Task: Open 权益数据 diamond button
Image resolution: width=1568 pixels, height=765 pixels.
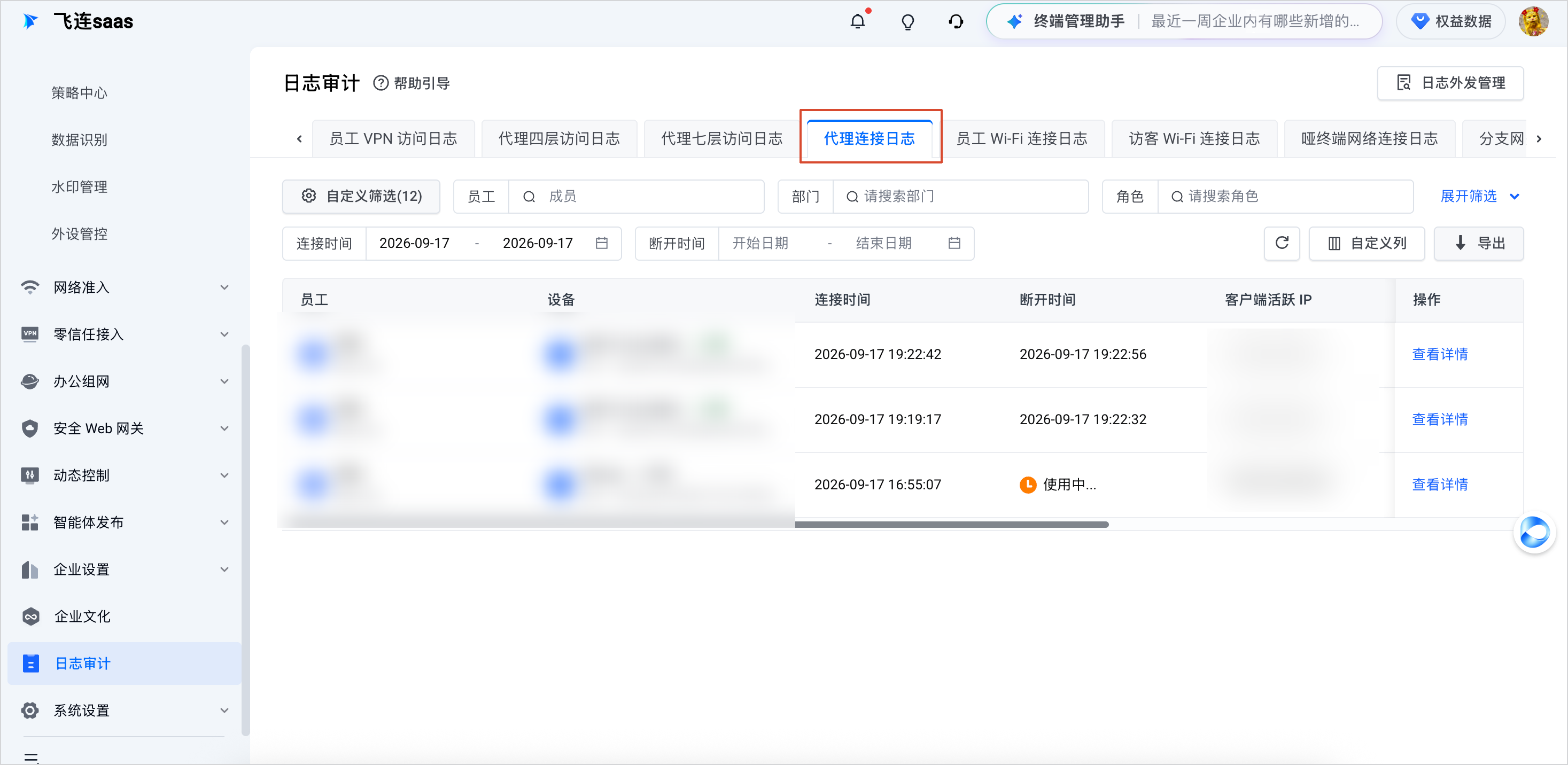Action: point(1450,21)
